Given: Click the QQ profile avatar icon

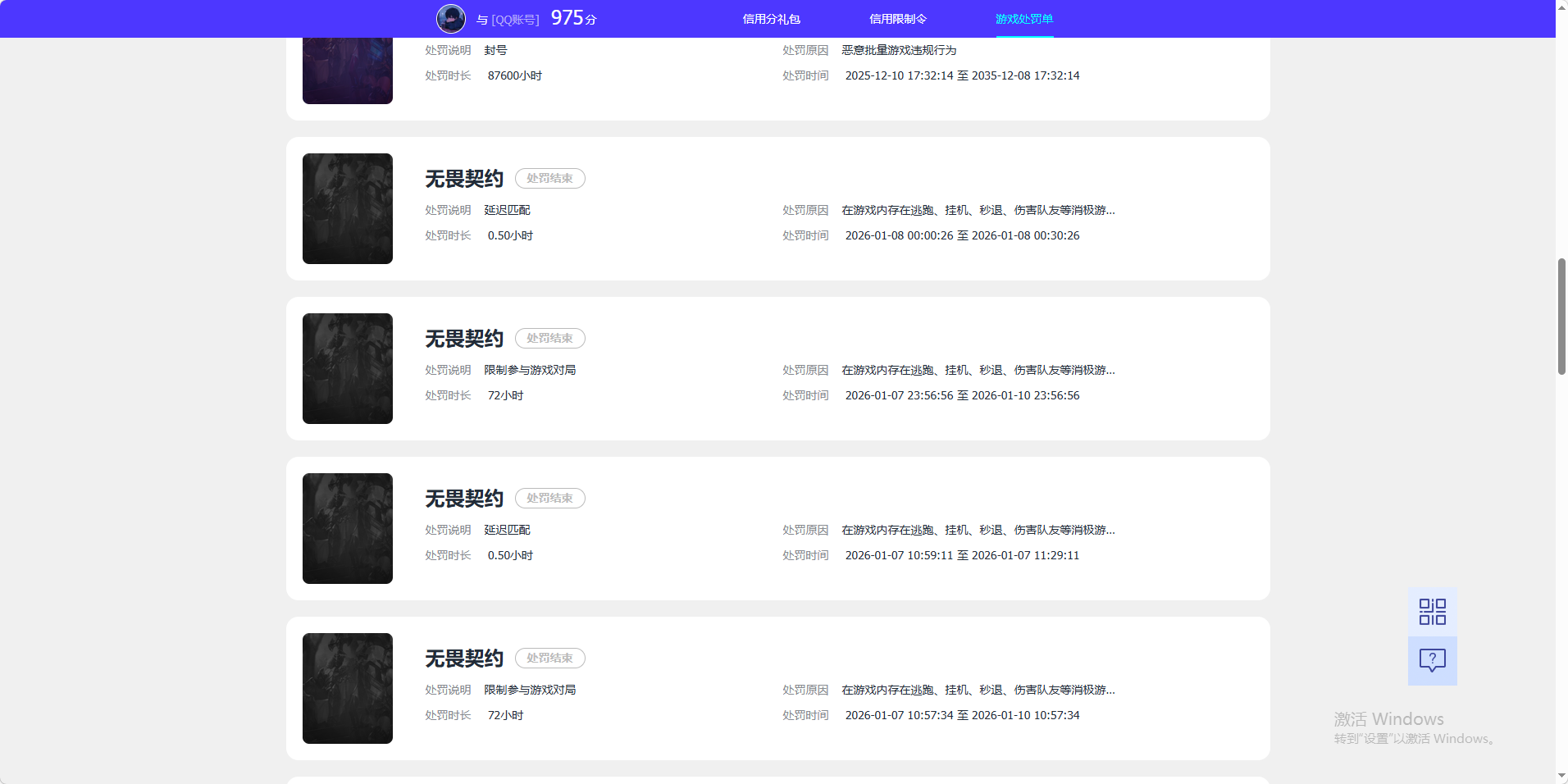Looking at the screenshot, I should click(450, 18).
